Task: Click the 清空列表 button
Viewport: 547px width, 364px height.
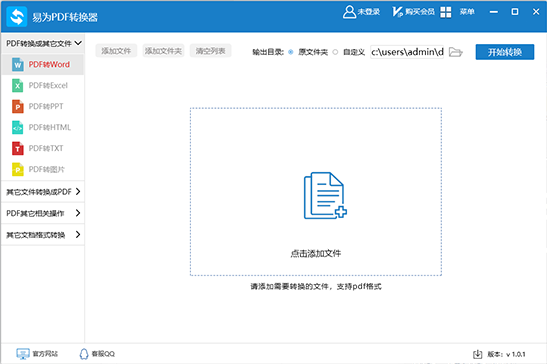Action: [x=210, y=51]
